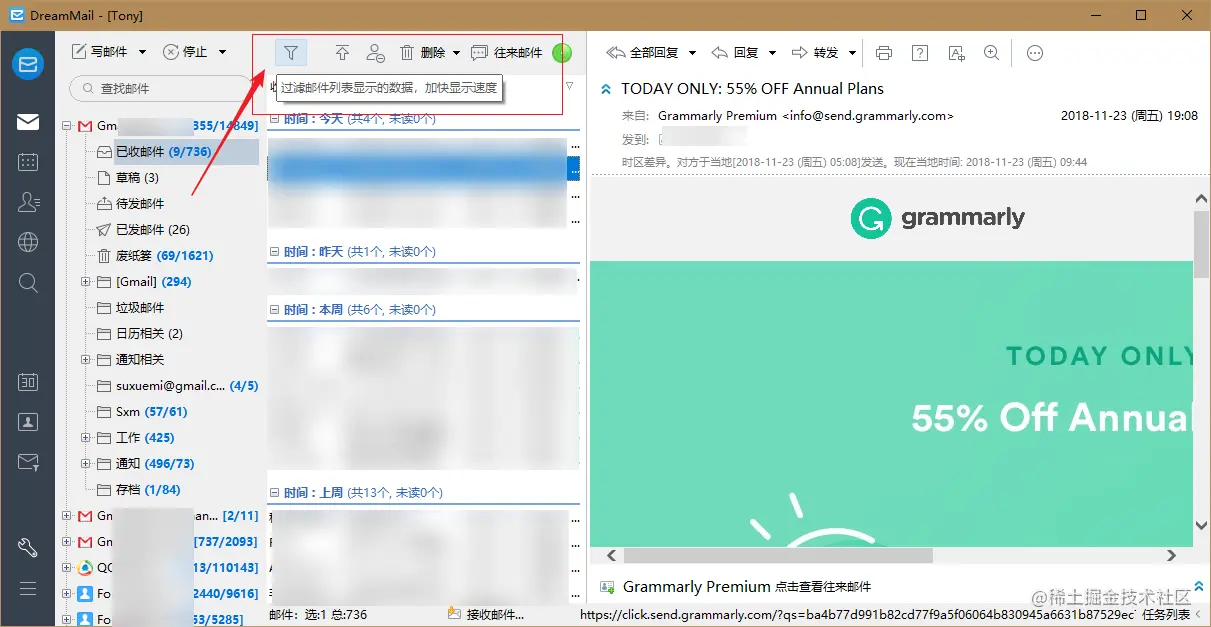Expand the [Gmail] (294) folder

coord(86,282)
